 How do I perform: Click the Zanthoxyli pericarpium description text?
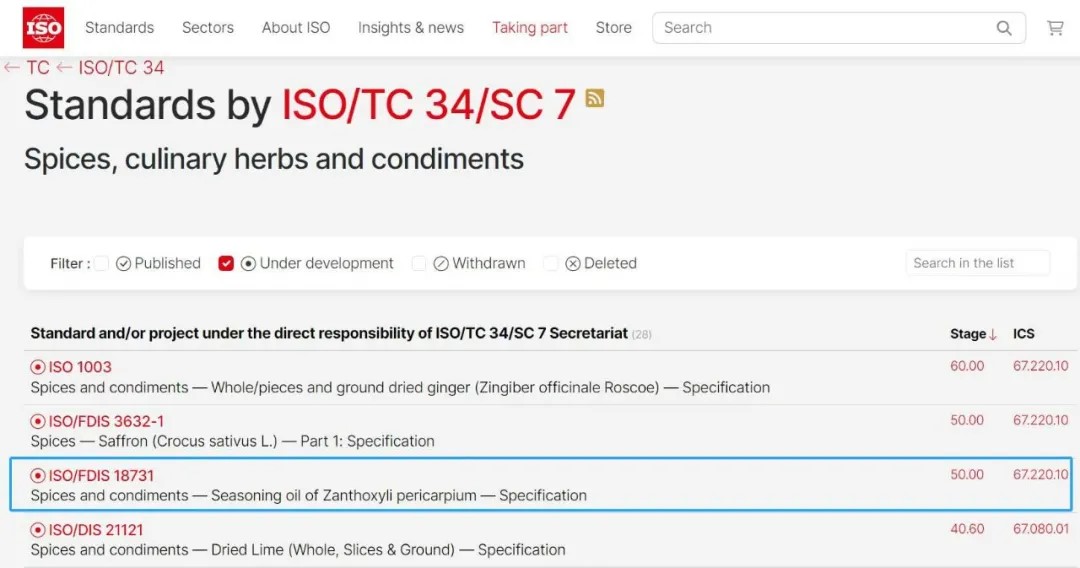point(309,496)
